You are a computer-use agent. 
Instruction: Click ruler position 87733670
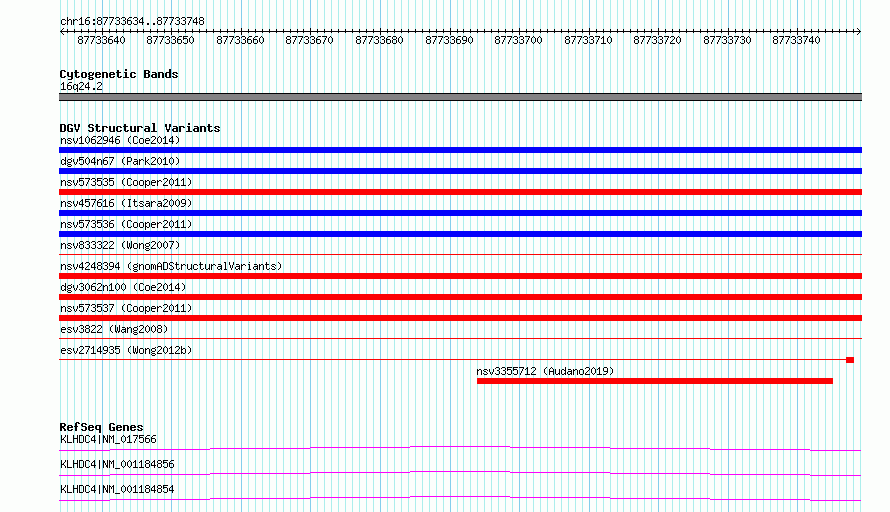[x=309, y=40]
